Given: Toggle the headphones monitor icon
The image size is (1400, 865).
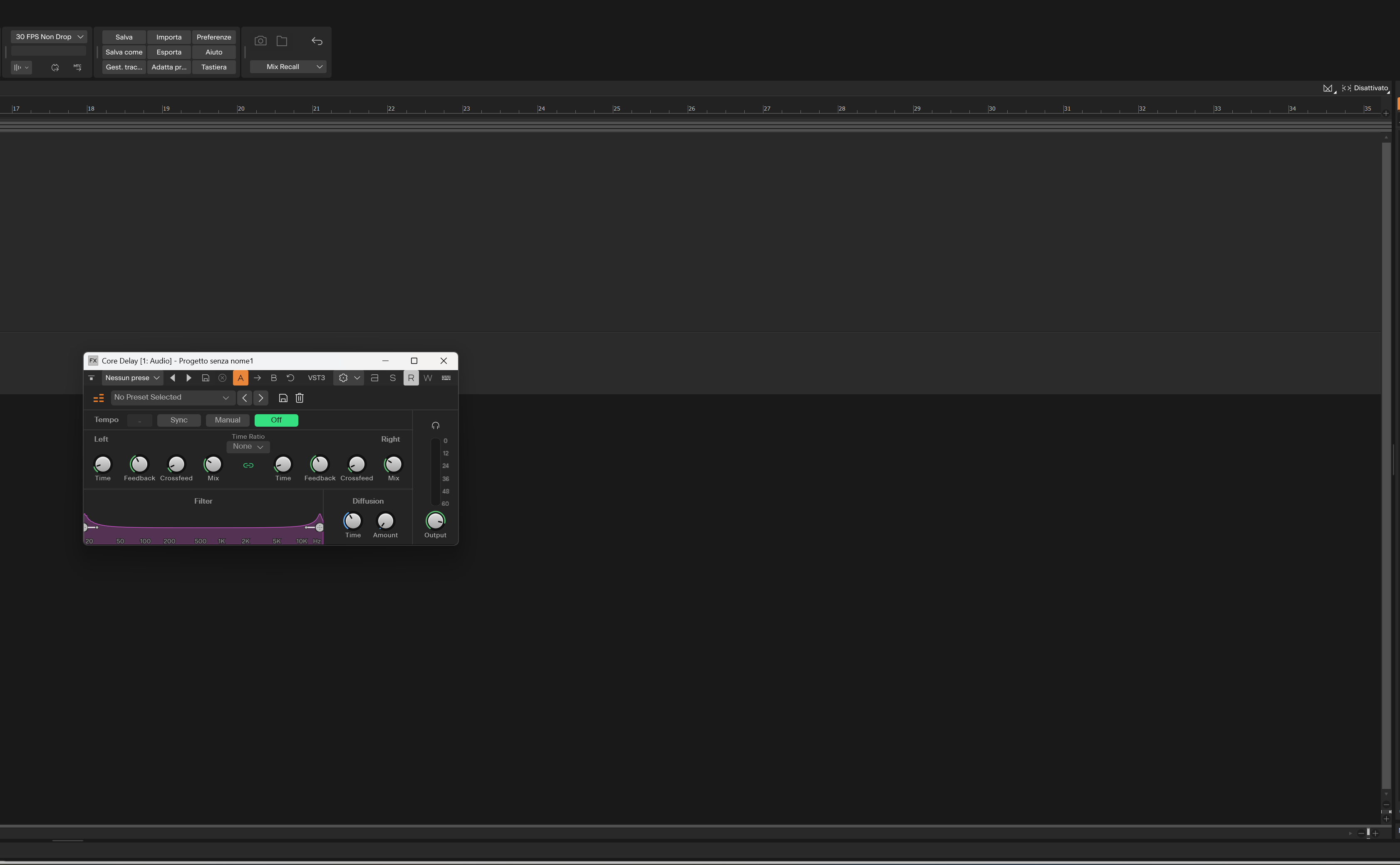Looking at the screenshot, I should tap(436, 425).
